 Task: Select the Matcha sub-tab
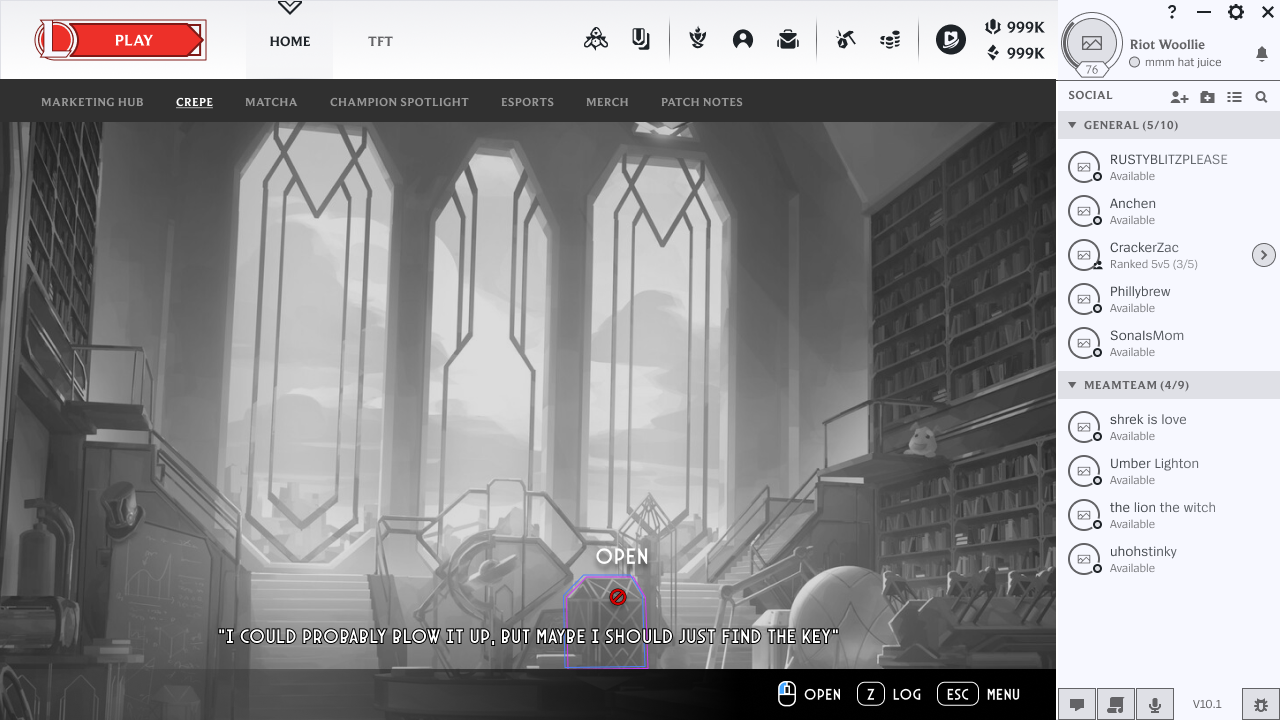[271, 102]
